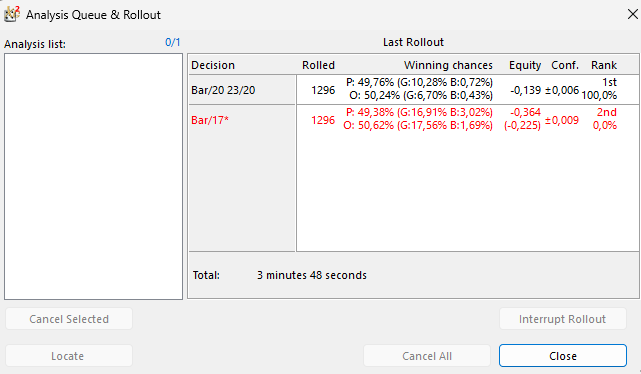
Task: Click the Equity column header
Action: [525, 65]
